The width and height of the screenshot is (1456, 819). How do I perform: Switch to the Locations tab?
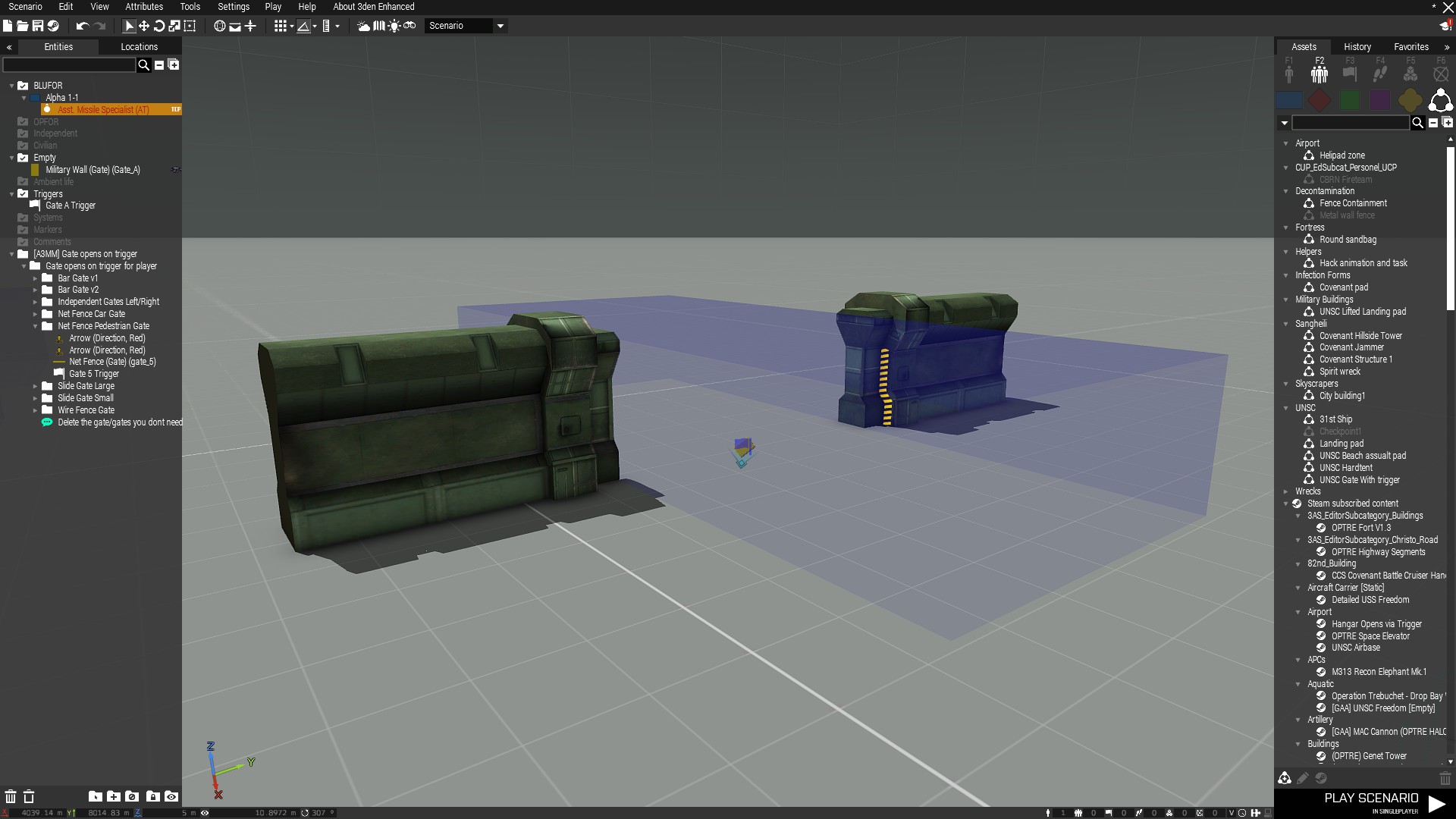tap(140, 47)
